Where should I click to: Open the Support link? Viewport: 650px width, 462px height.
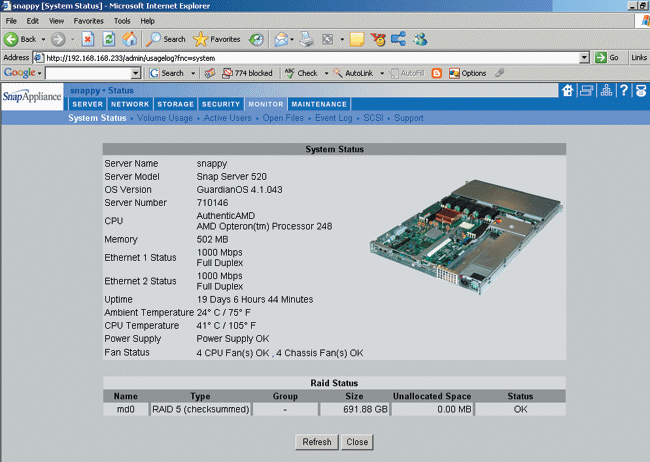tap(409, 118)
